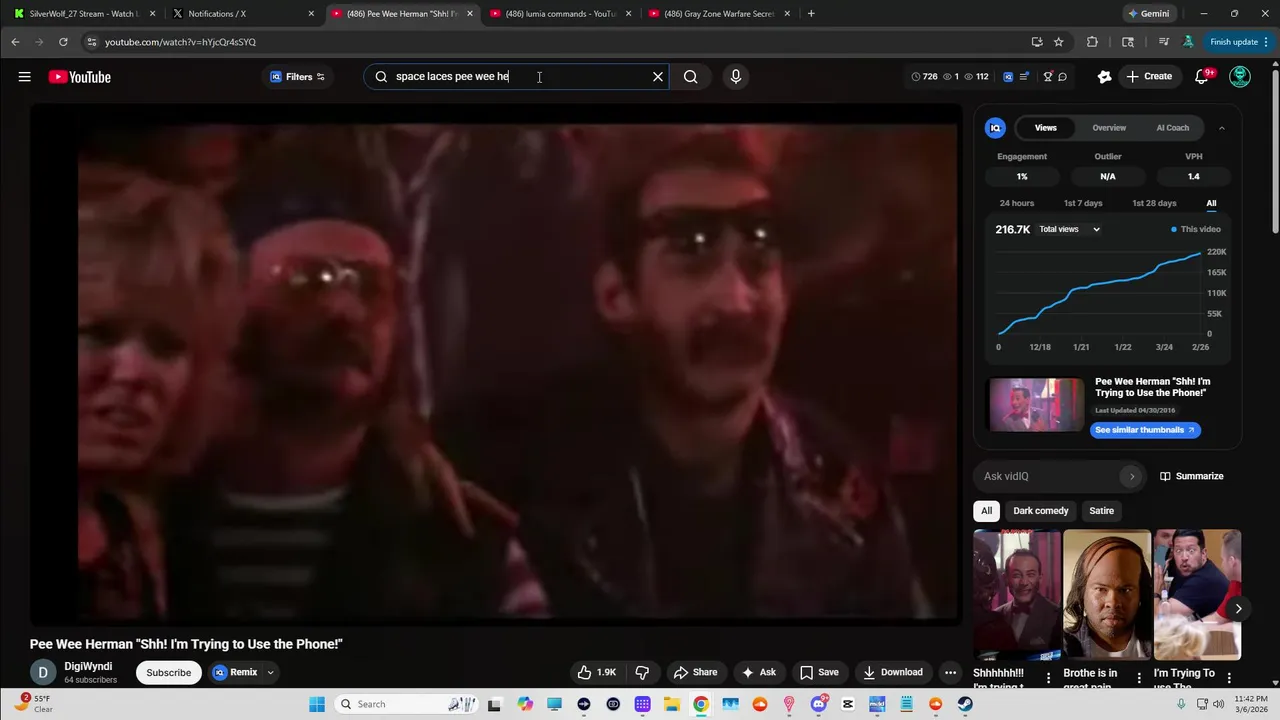The height and width of the screenshot is (720, 1280).
Task: Clear the search box text
Action: [x=658, y=77]
